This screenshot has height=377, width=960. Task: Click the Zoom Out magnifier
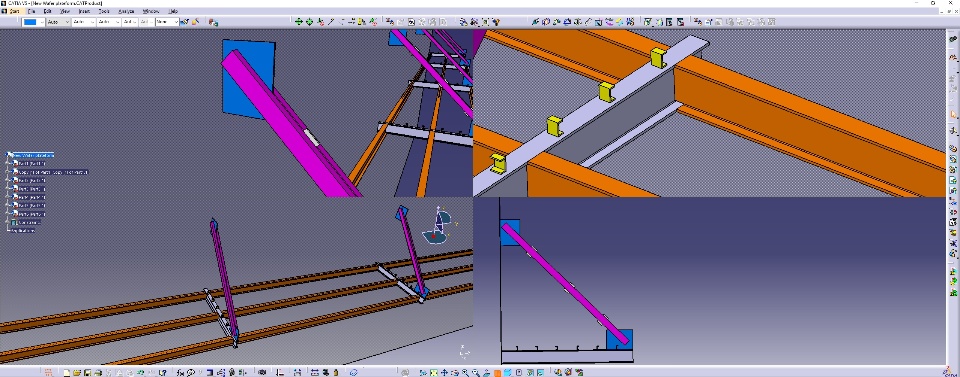(476, 372)
